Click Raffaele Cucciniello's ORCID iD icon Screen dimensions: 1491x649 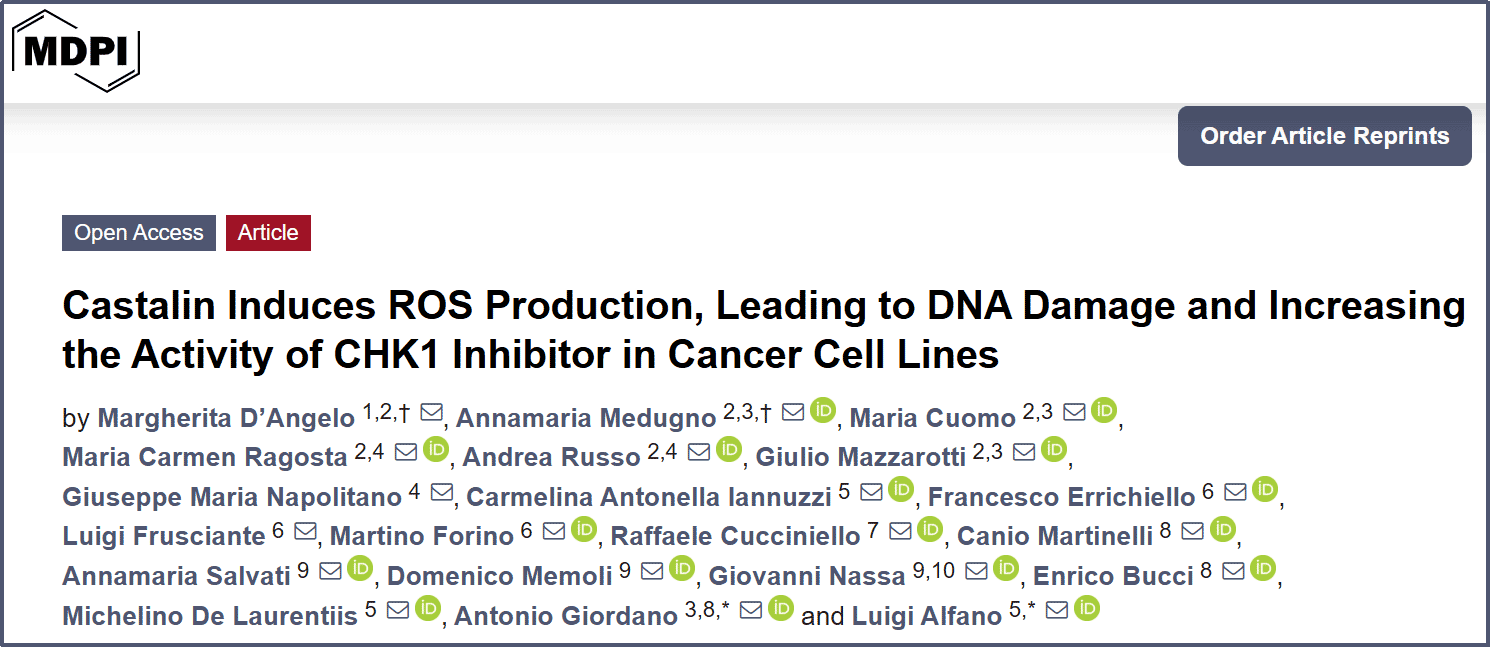tap(930, 530)
